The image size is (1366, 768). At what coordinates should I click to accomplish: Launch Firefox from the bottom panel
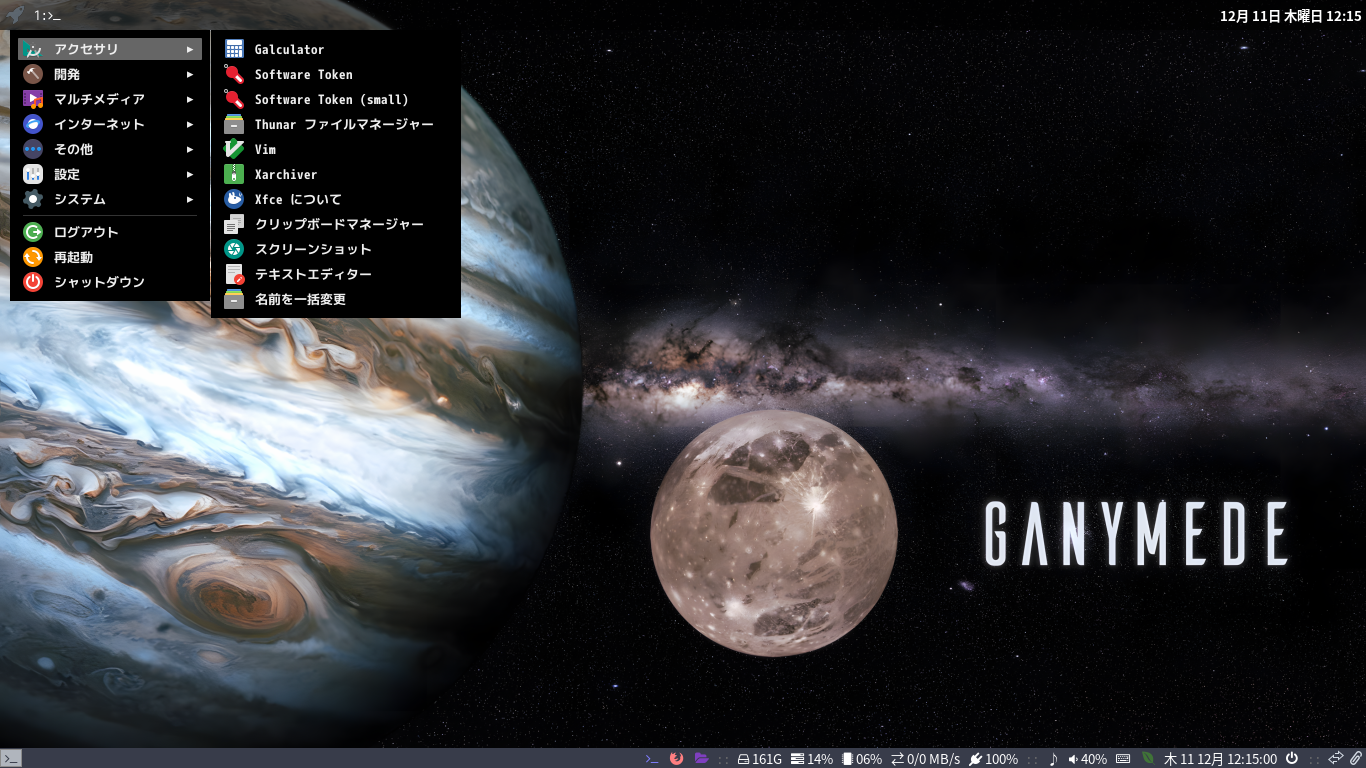click(x=677, y=759)
